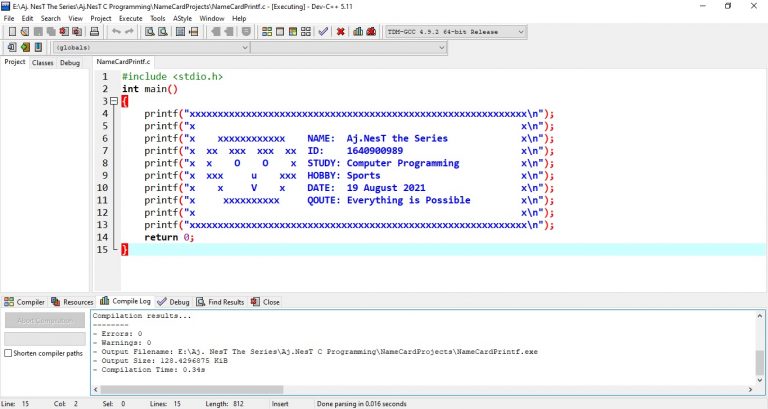Expand the (globals) scope dropdown

click(x=244, y=47)
